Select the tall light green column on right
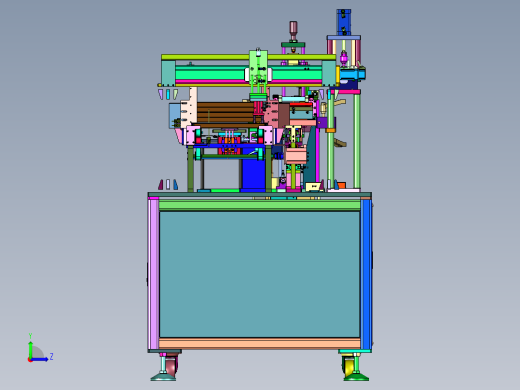 coord(357,141)
